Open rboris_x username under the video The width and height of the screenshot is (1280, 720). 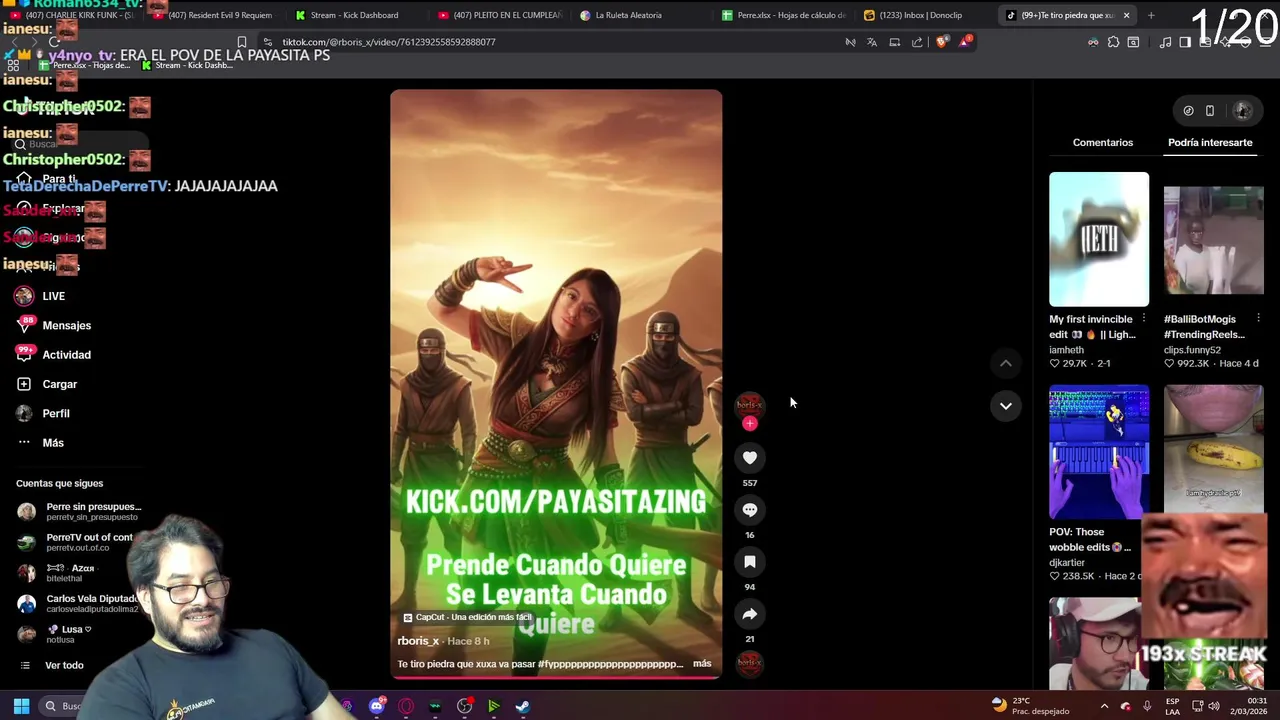pos(418,641)
